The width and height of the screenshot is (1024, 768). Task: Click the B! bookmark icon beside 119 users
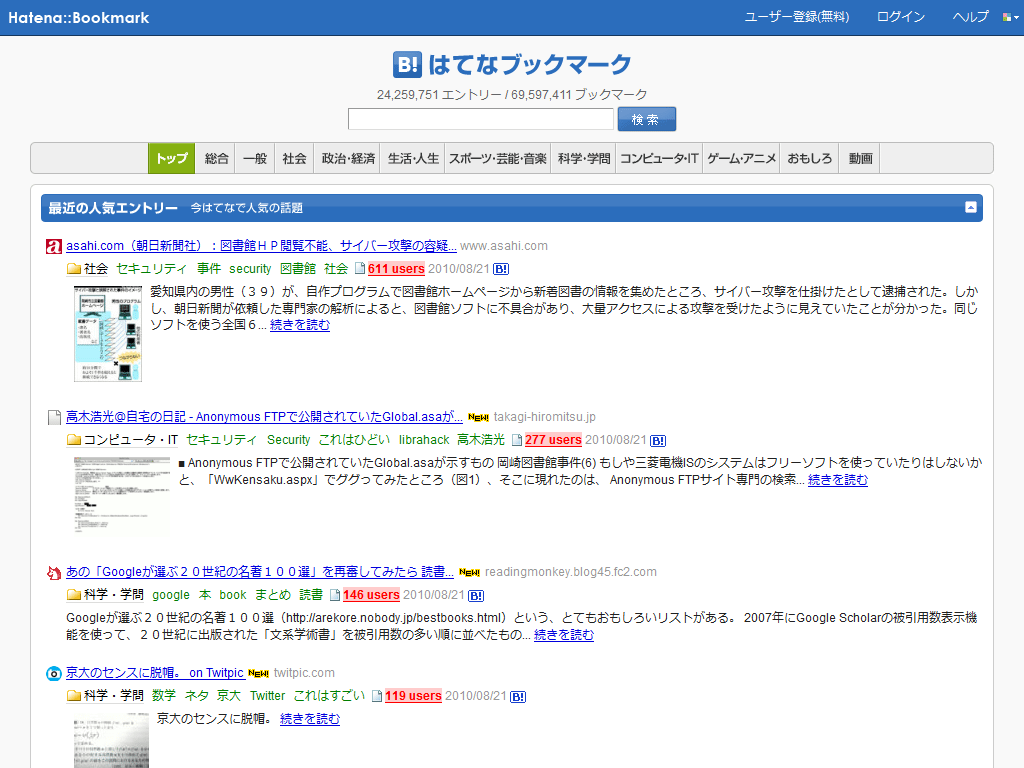pos(518,696)
